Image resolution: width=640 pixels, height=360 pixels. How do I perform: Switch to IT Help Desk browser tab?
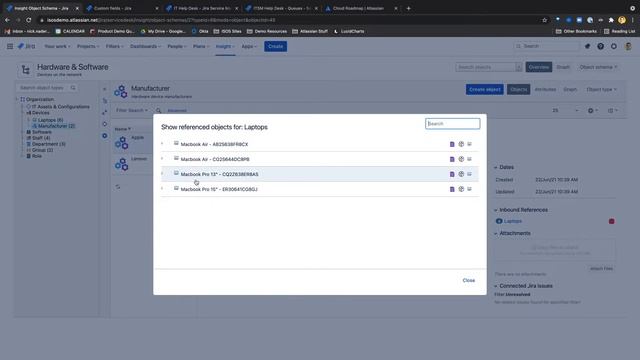(202, 8)
